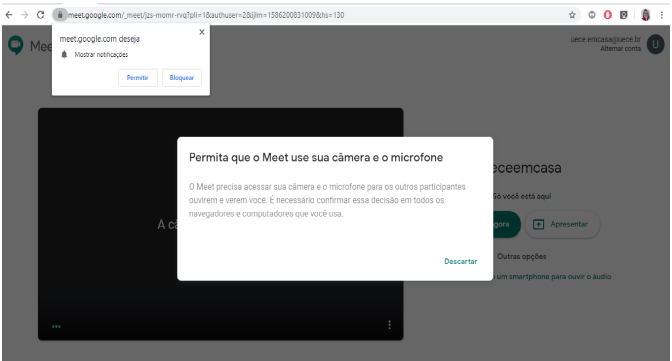The height and width of the screenshot is (361, 672).
Task: Open the Chrome three-dot menu
Action: pyautogui.click(x=662, y=15)
